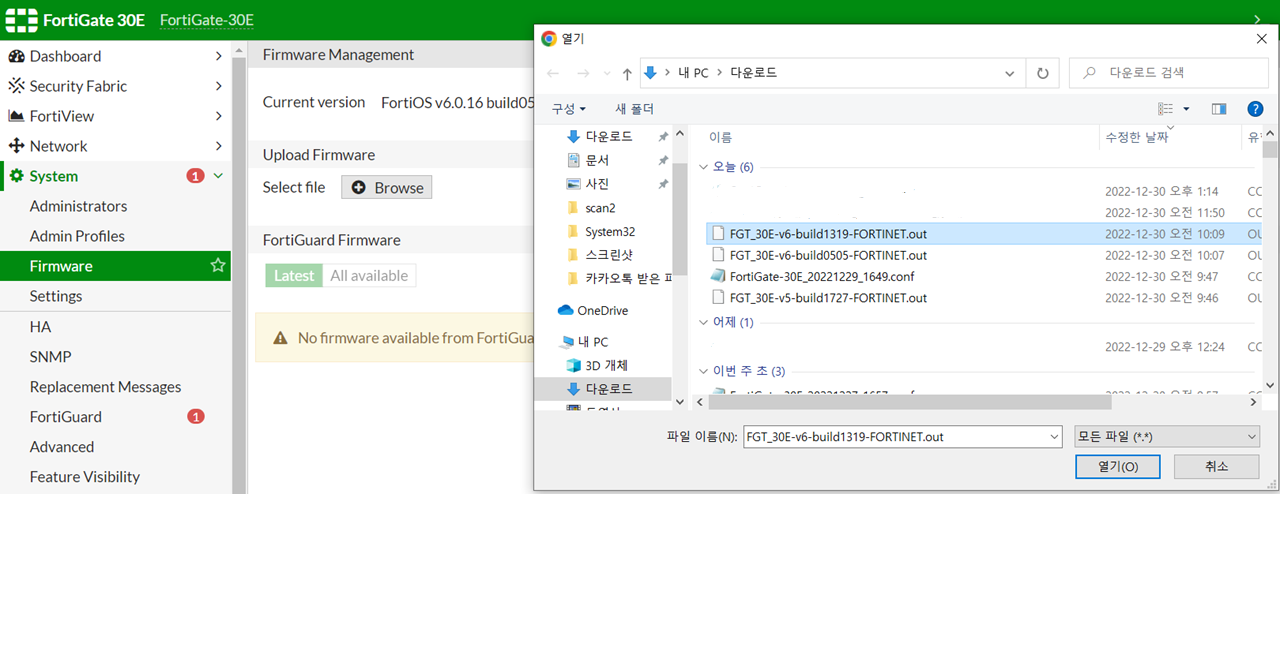Click the FortiGuard notification badge

(x=196, y=417)
